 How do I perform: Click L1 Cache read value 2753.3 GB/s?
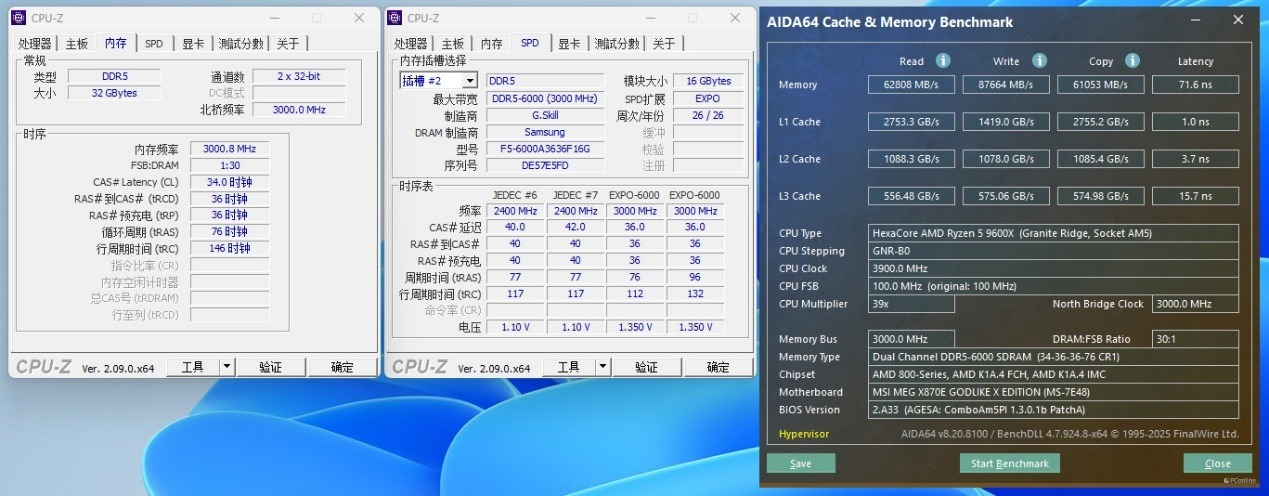click(x=911, y=122)
